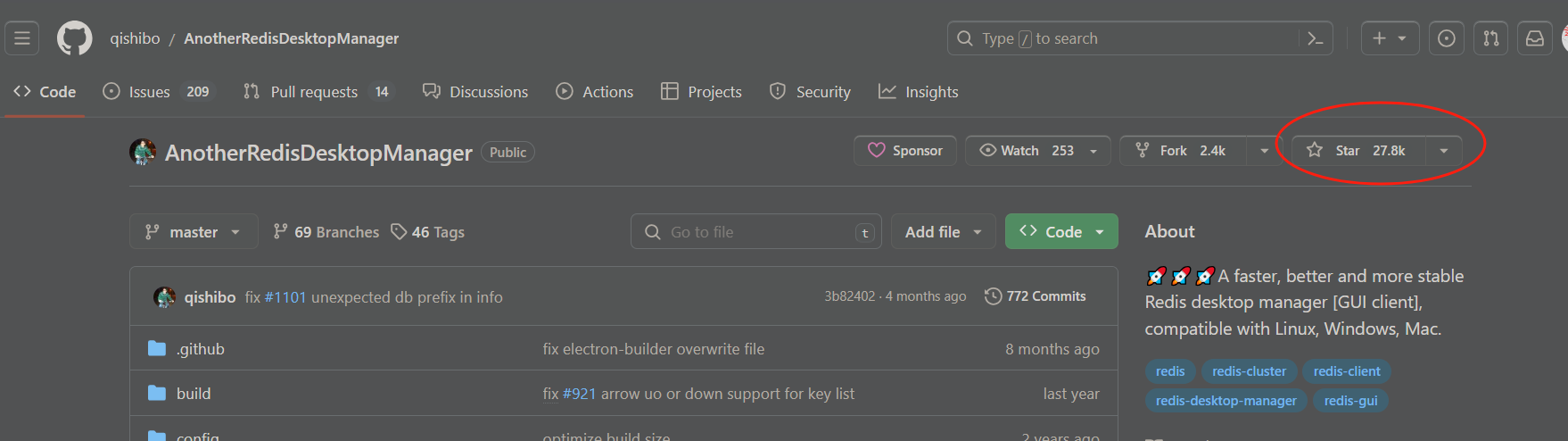Go to GitHub home via Octocat logo
The image size is (1568, 441).
(75, 38)
